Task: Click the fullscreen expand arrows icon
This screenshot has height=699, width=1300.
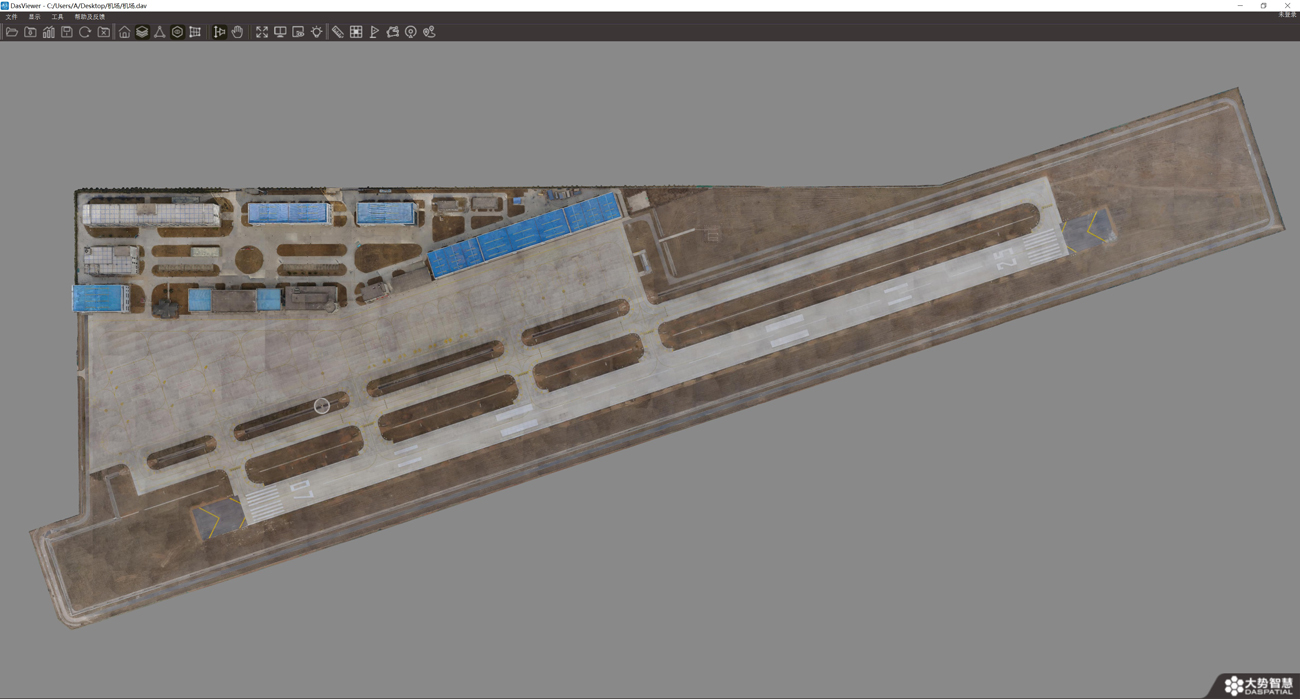Action: tap(262, 32)
